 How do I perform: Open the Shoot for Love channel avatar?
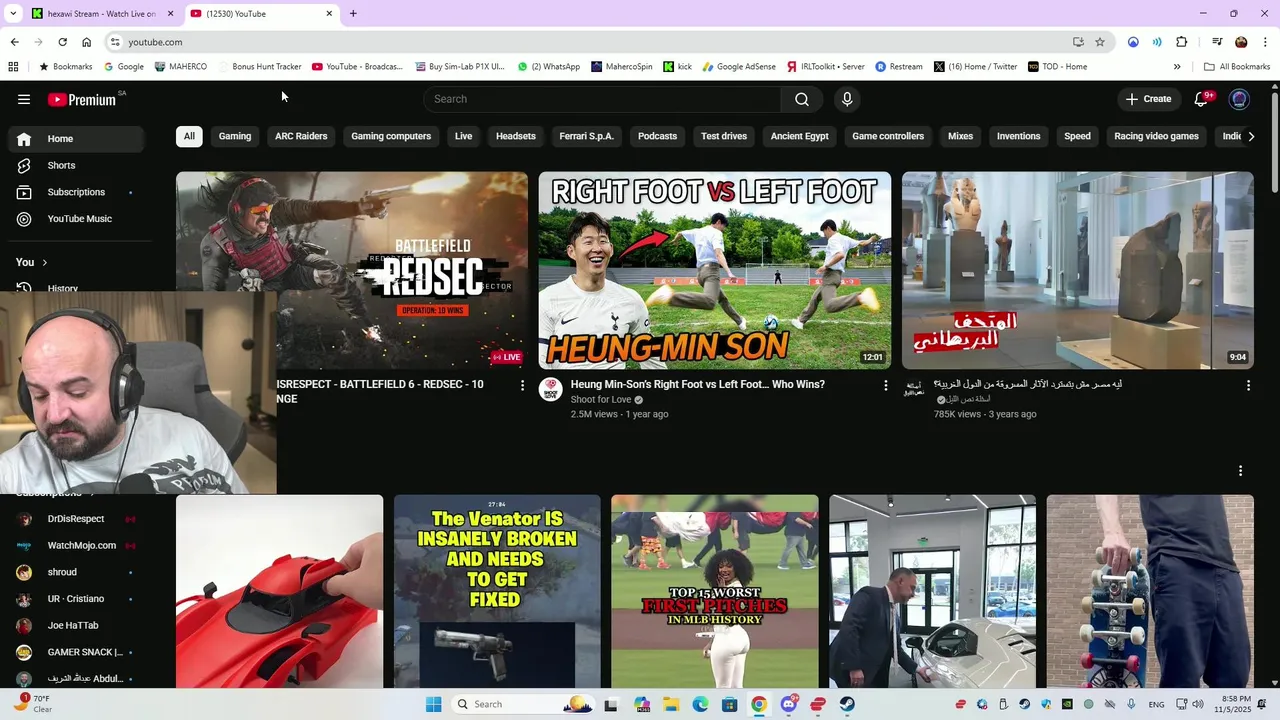551,390
